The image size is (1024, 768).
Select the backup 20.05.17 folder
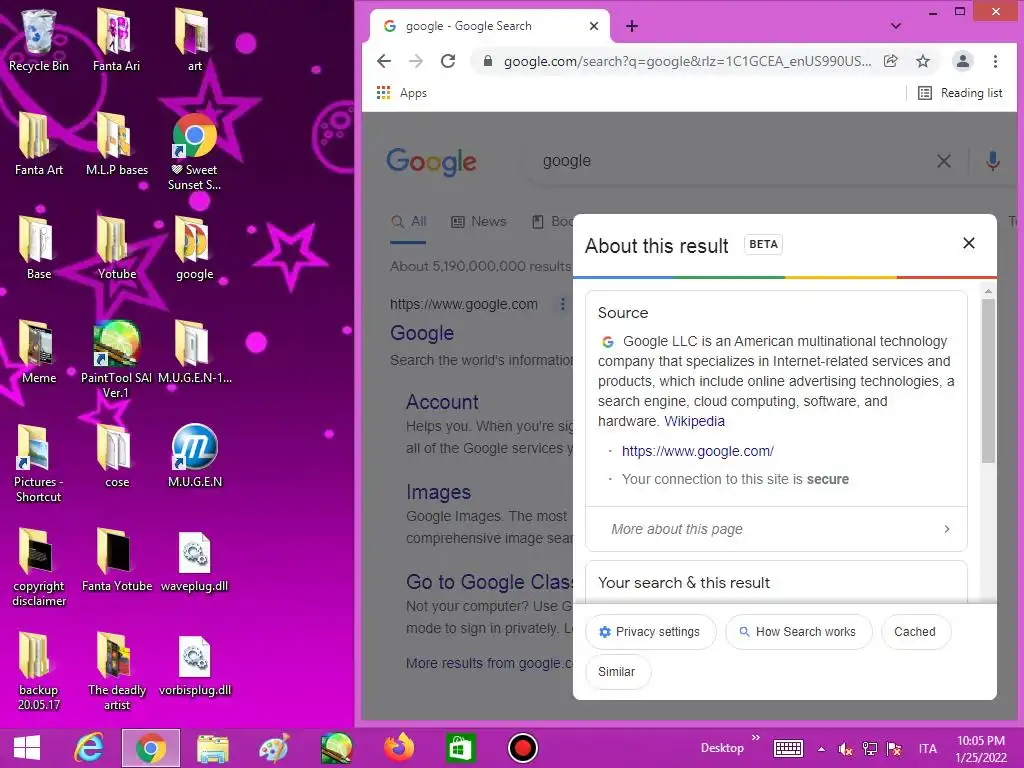click(x=39, y=671)
